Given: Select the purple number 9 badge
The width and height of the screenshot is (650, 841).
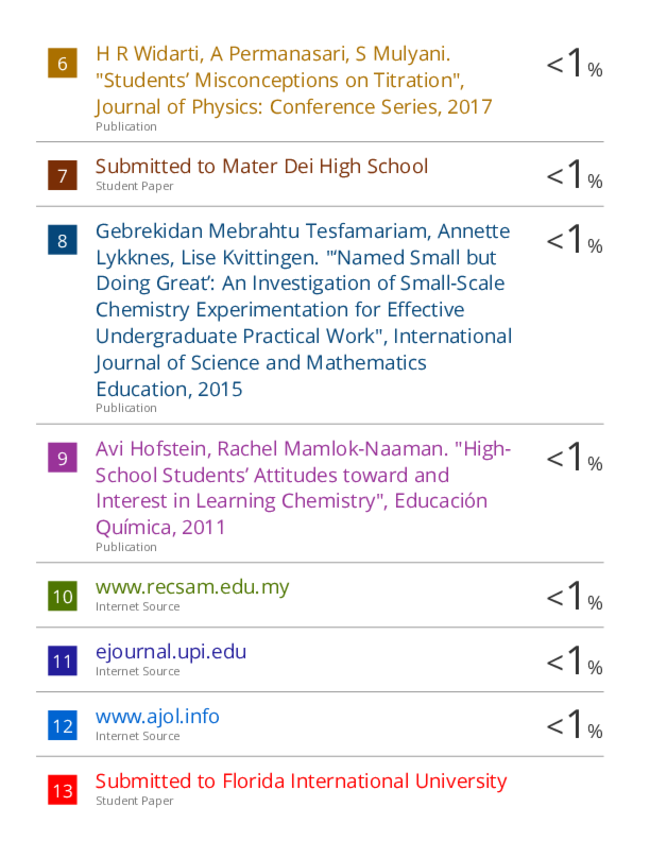Looking at the screenshot, I should click(x=62, y=458).
